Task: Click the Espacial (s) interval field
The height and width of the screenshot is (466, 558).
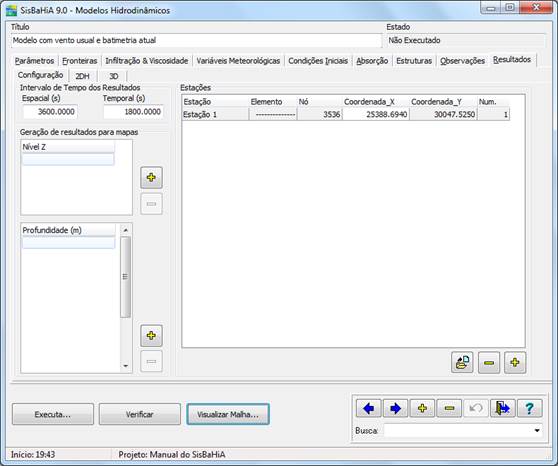Action: coord(50,112)
